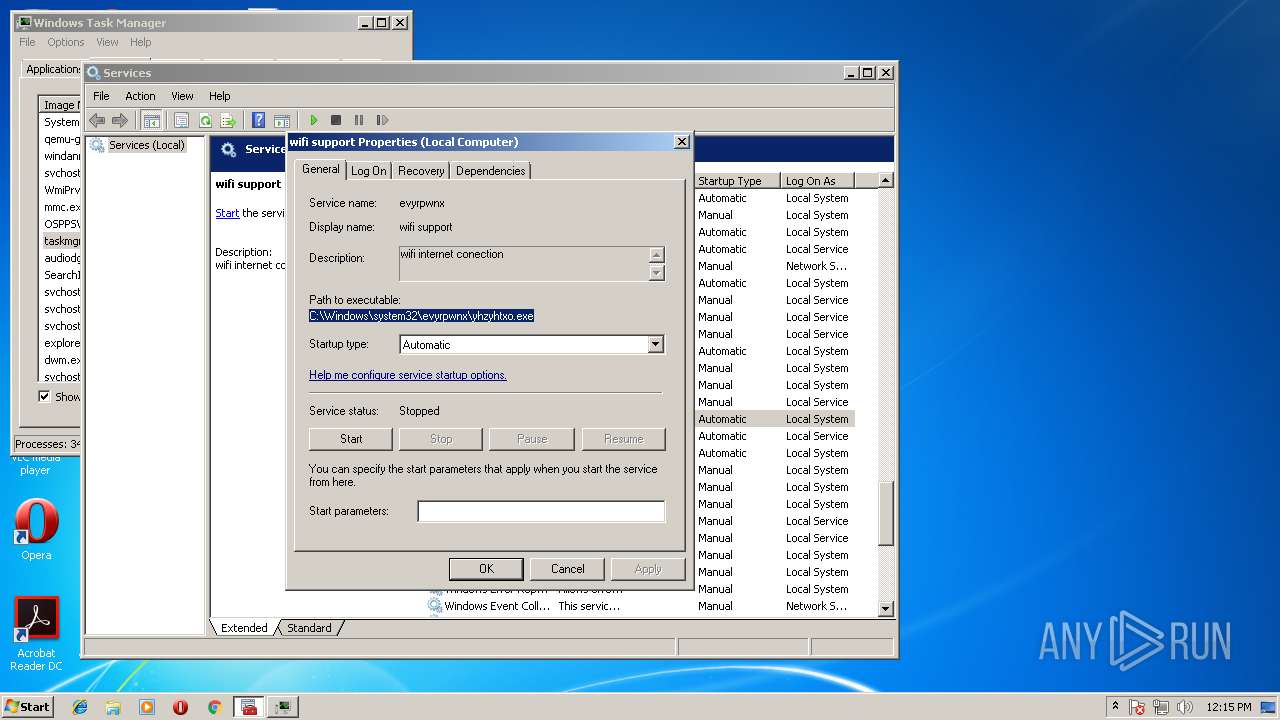The width and height of the screenshot is (1280, 720).
Task: Click the Start parameters input field
Action: pyautogui.click(x=541, y=511)
